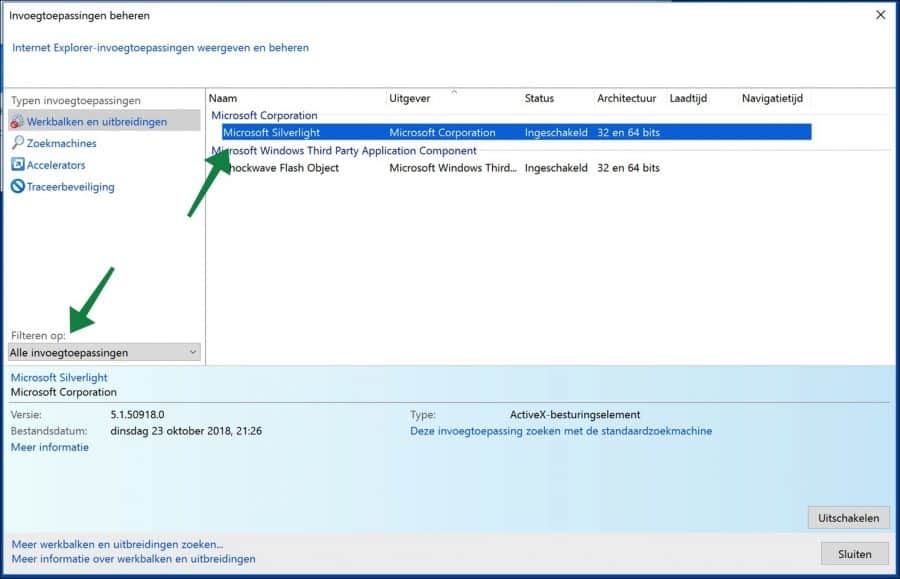Open the Traceerbeveiliging category label

click(x=71, y=186)
